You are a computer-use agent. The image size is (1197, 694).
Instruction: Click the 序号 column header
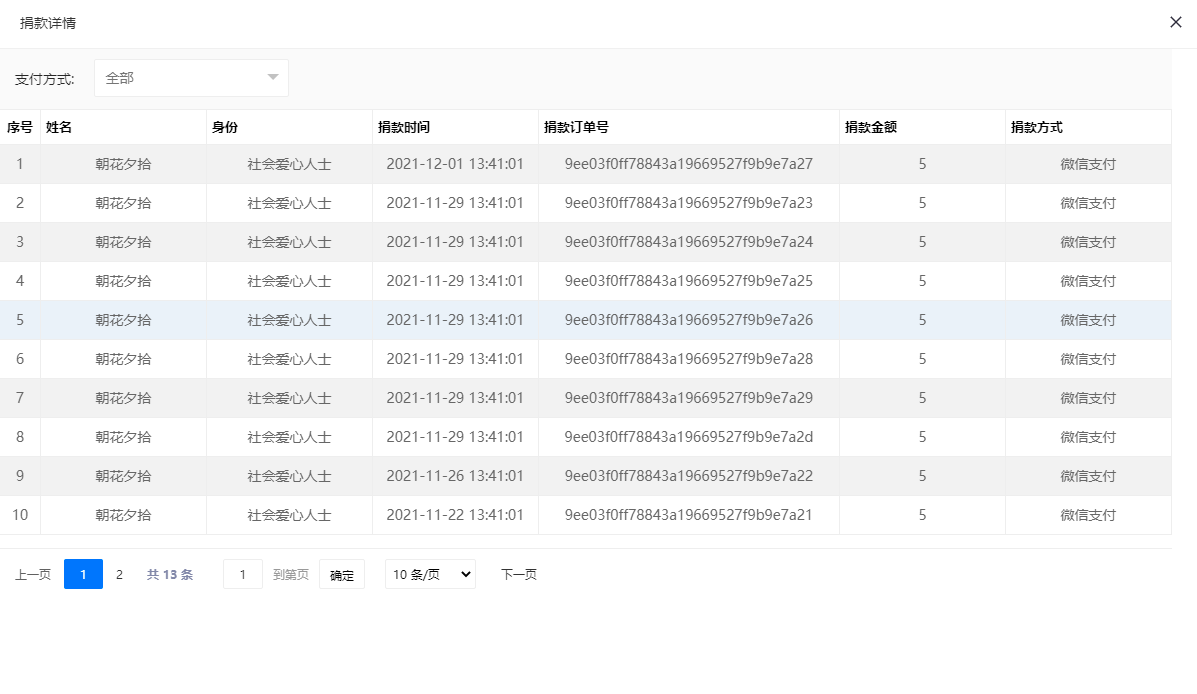(x=18, y=127)
